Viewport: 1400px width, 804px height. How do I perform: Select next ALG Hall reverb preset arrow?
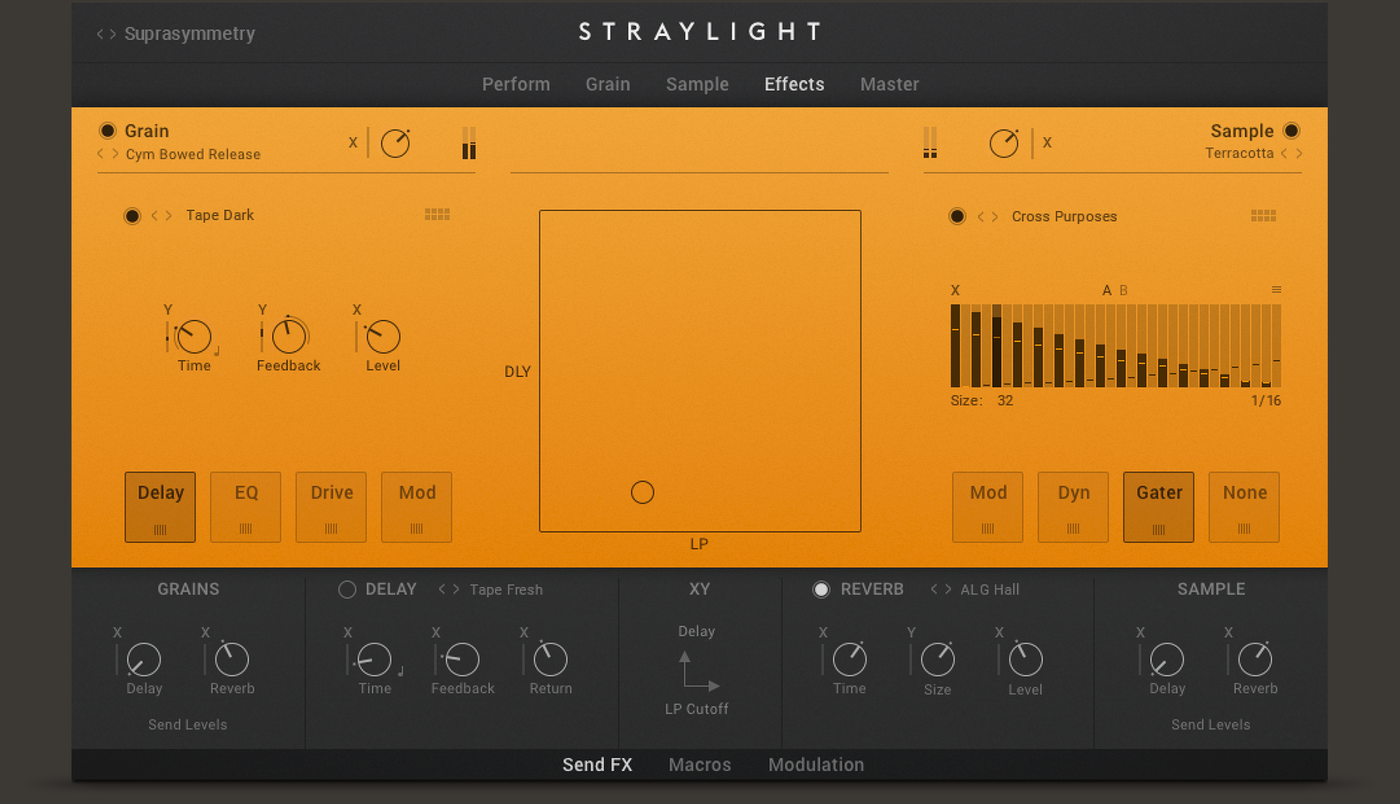(948, 590)
